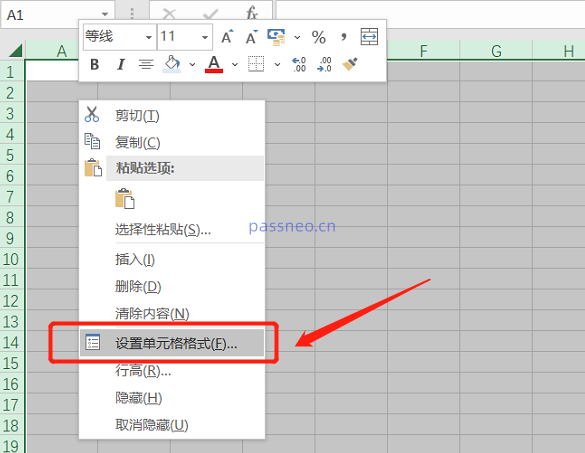Open accounting format dropdown arrow

point(297,37)
